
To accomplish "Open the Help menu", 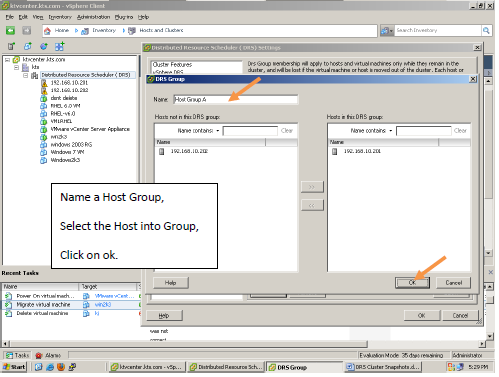I will coord(143,17).
